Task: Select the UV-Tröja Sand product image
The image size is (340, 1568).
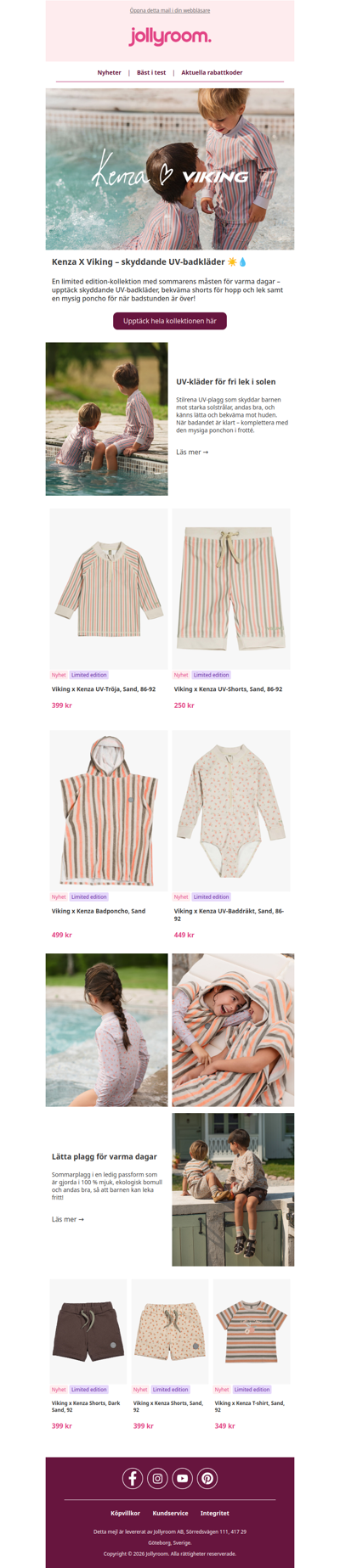Action: [x=109, y=589]
